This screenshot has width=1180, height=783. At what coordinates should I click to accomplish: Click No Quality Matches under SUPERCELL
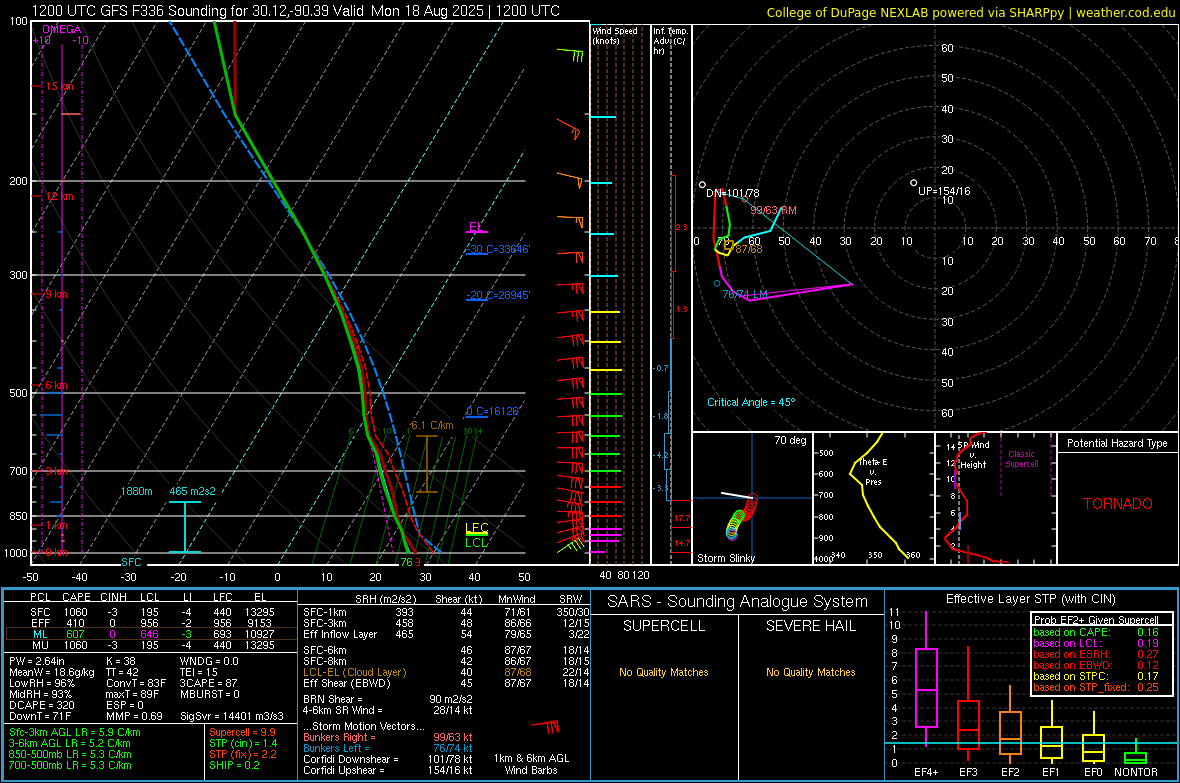coord(664,672)
